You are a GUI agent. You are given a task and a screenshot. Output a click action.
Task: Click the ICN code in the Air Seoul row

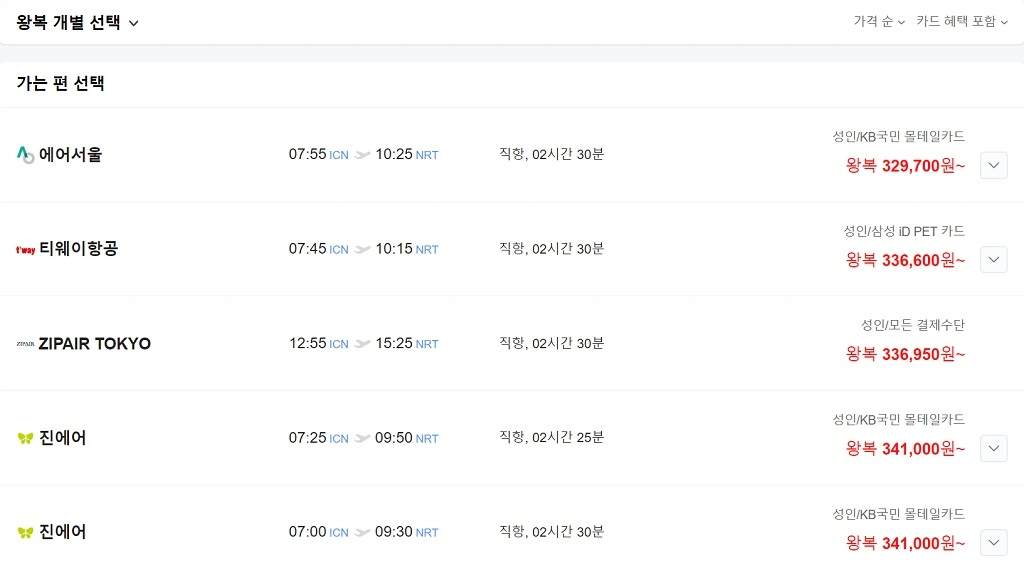click(x=338, y=156)
